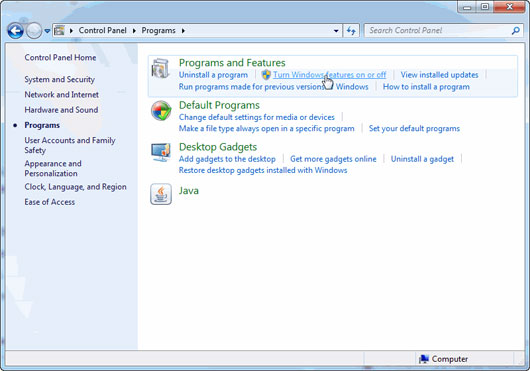Screen dimensions: 530x371
Task: Open Hardware and Sound category
Action: (61, 110)
